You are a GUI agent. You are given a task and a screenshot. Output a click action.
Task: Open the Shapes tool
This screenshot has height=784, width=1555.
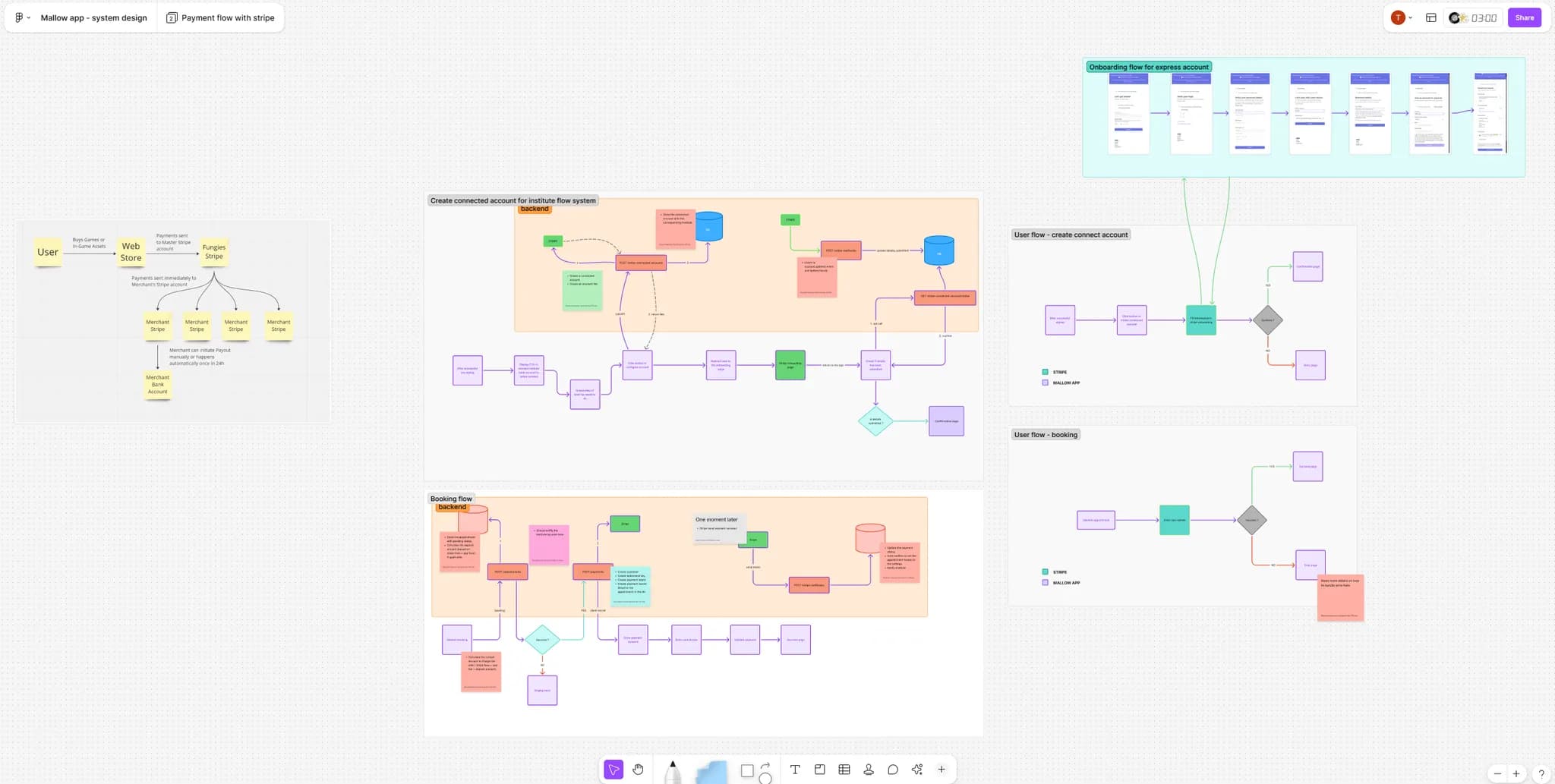[x=748, y=769]
